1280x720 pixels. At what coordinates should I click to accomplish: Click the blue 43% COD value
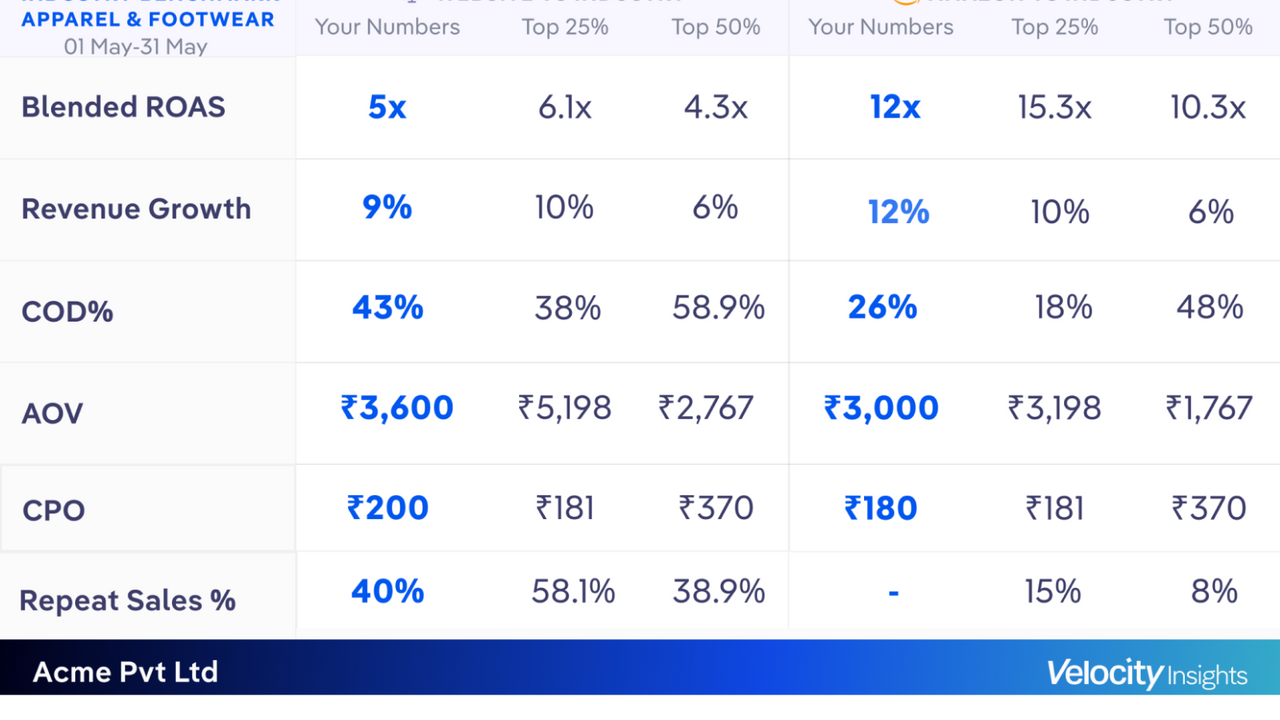387,307
